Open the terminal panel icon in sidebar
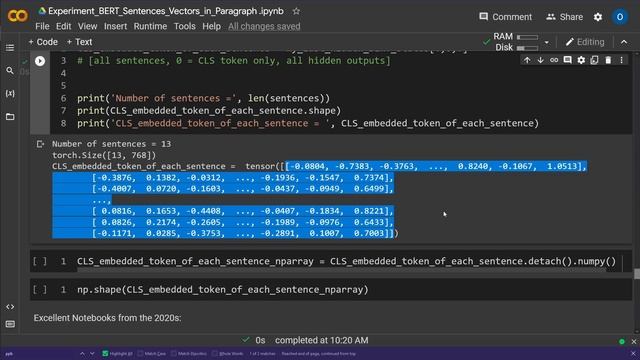The height and width of the screenshot is (360, 640). 10,324
